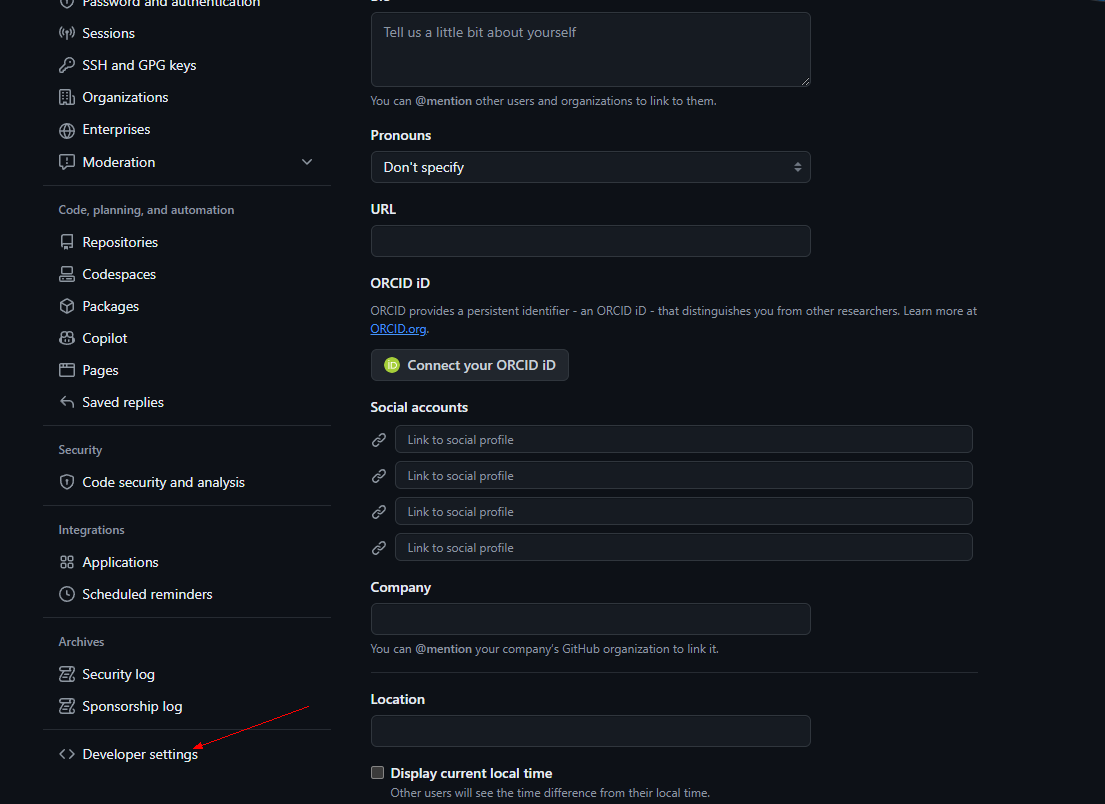Click the SSH and GPG keys key icon
Viewport: 1105px width, 804px height.
point(67,65)
